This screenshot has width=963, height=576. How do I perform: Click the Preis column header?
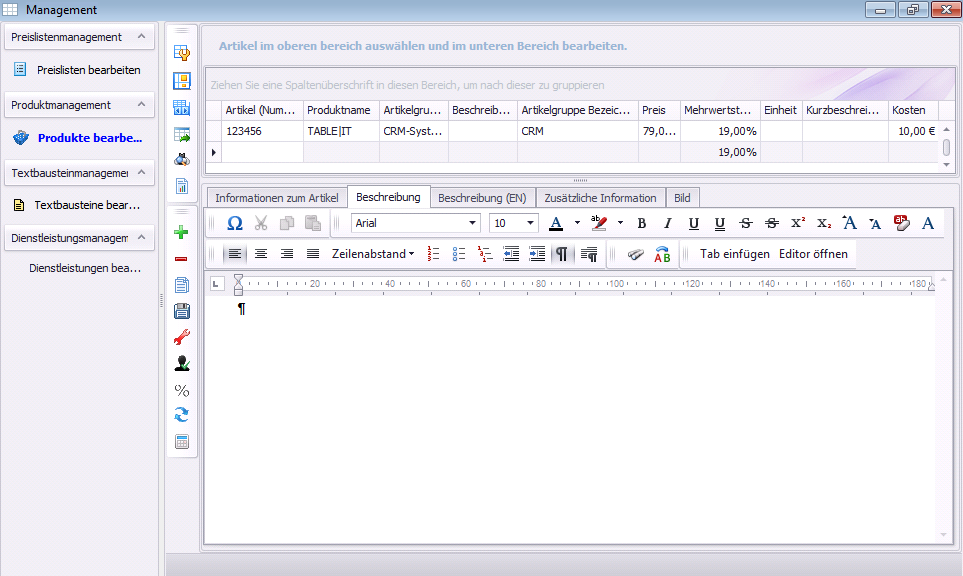[659, 110]
